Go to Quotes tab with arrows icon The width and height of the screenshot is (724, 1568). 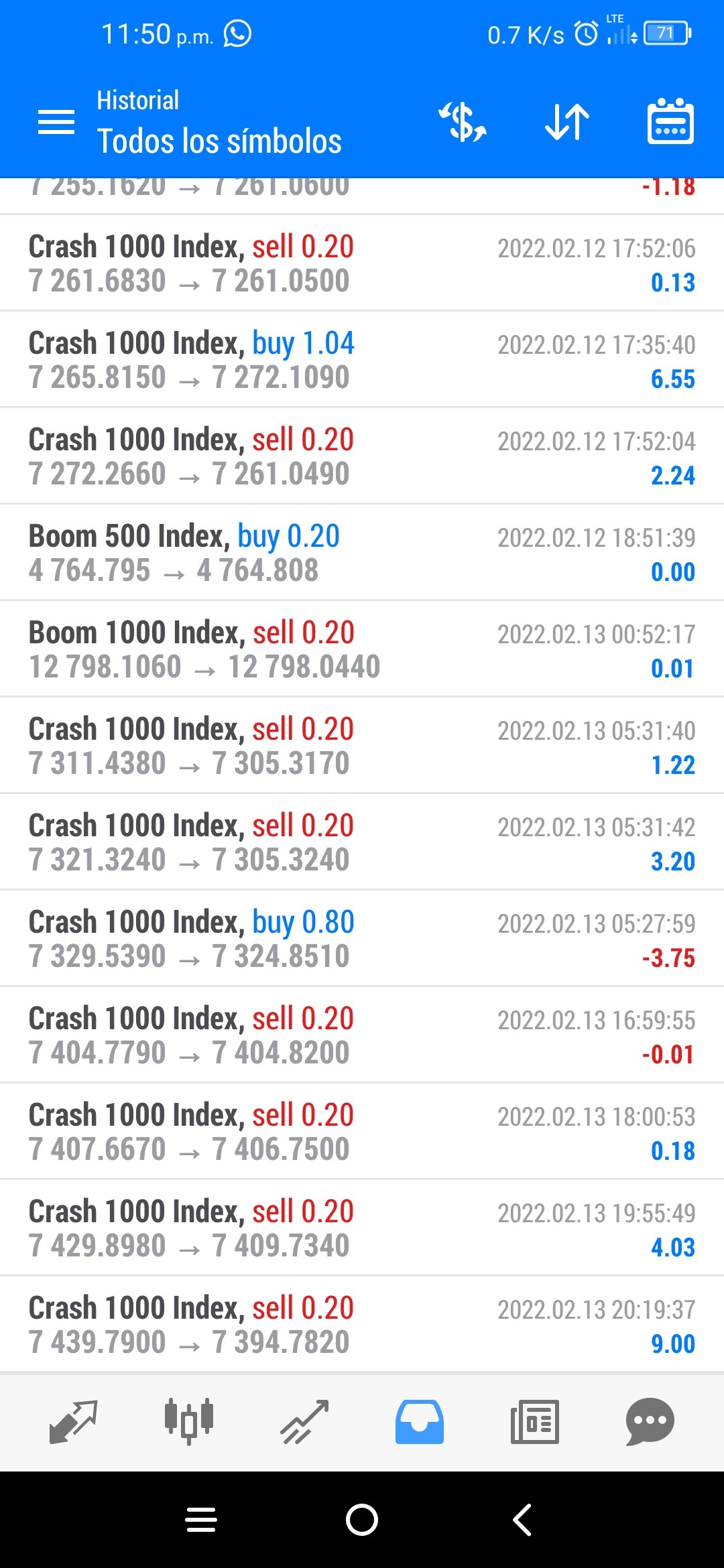pos(74,1421)
